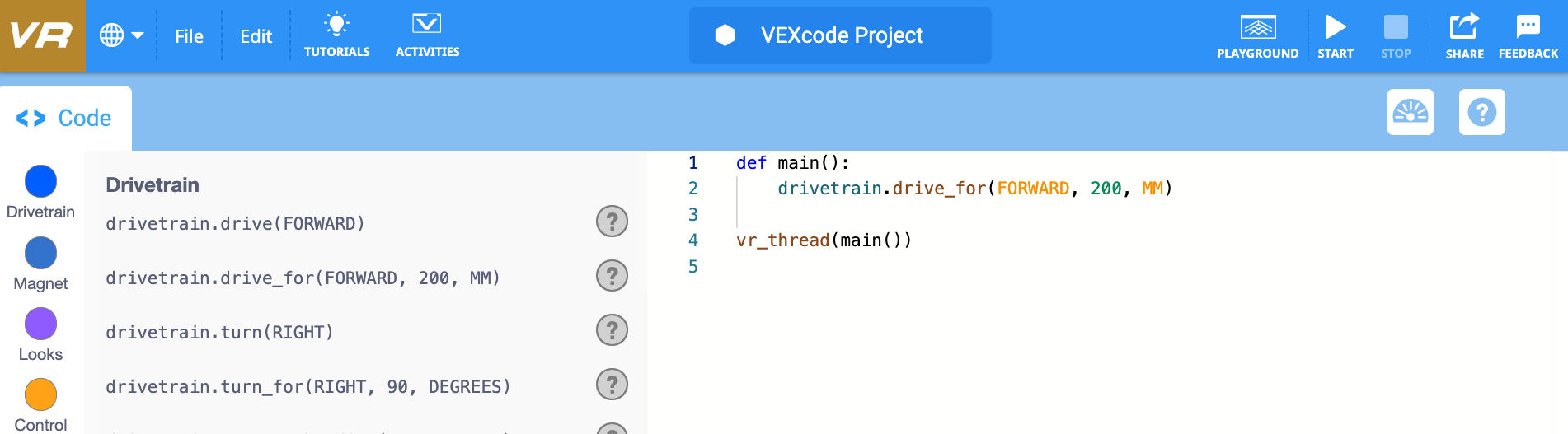Select the Drivetrain category swatch
The width and height of the screenshot is (1568, 434).
tap(40, 182)
